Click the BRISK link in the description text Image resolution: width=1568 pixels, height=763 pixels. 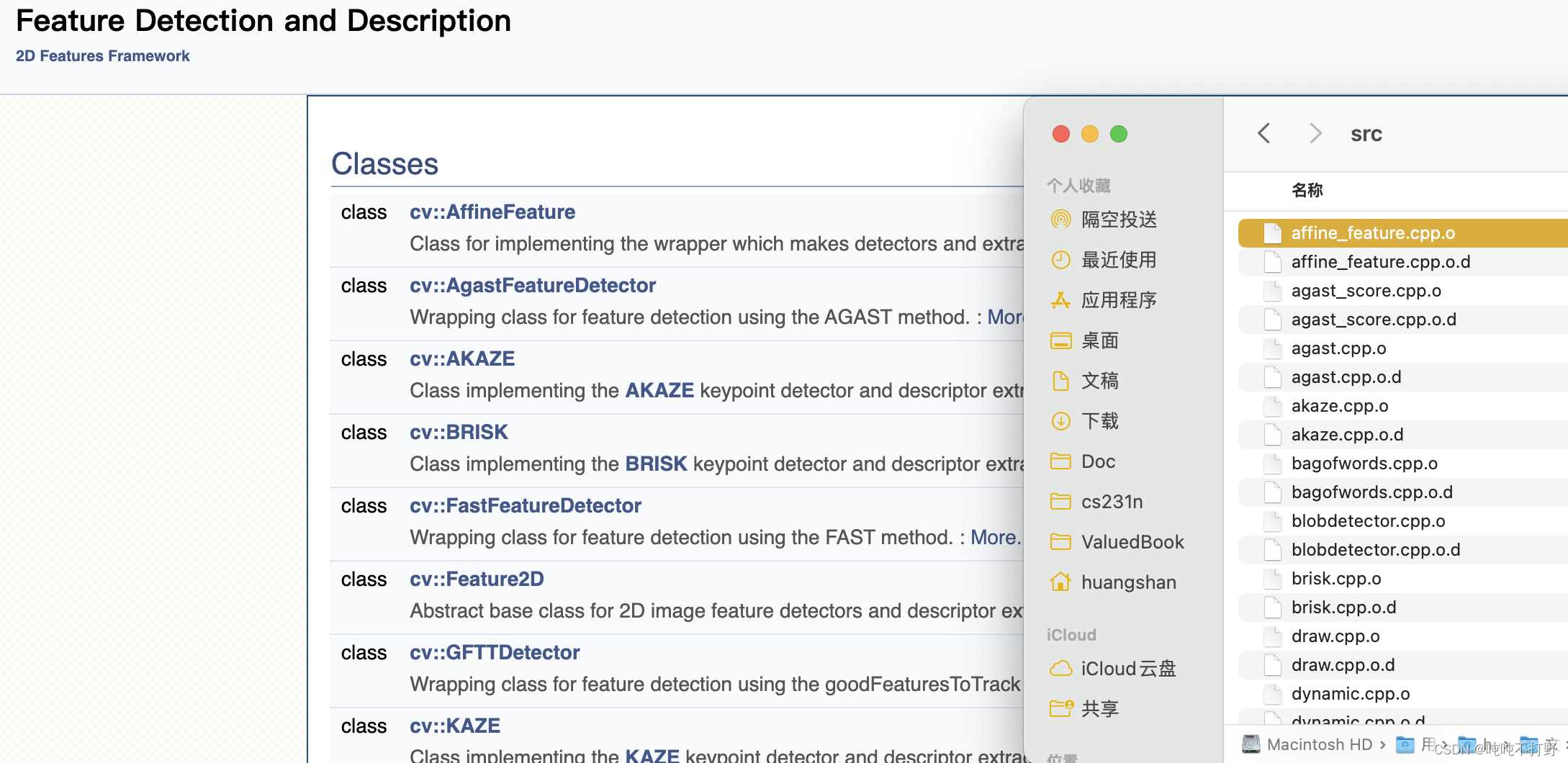(656, 464)
